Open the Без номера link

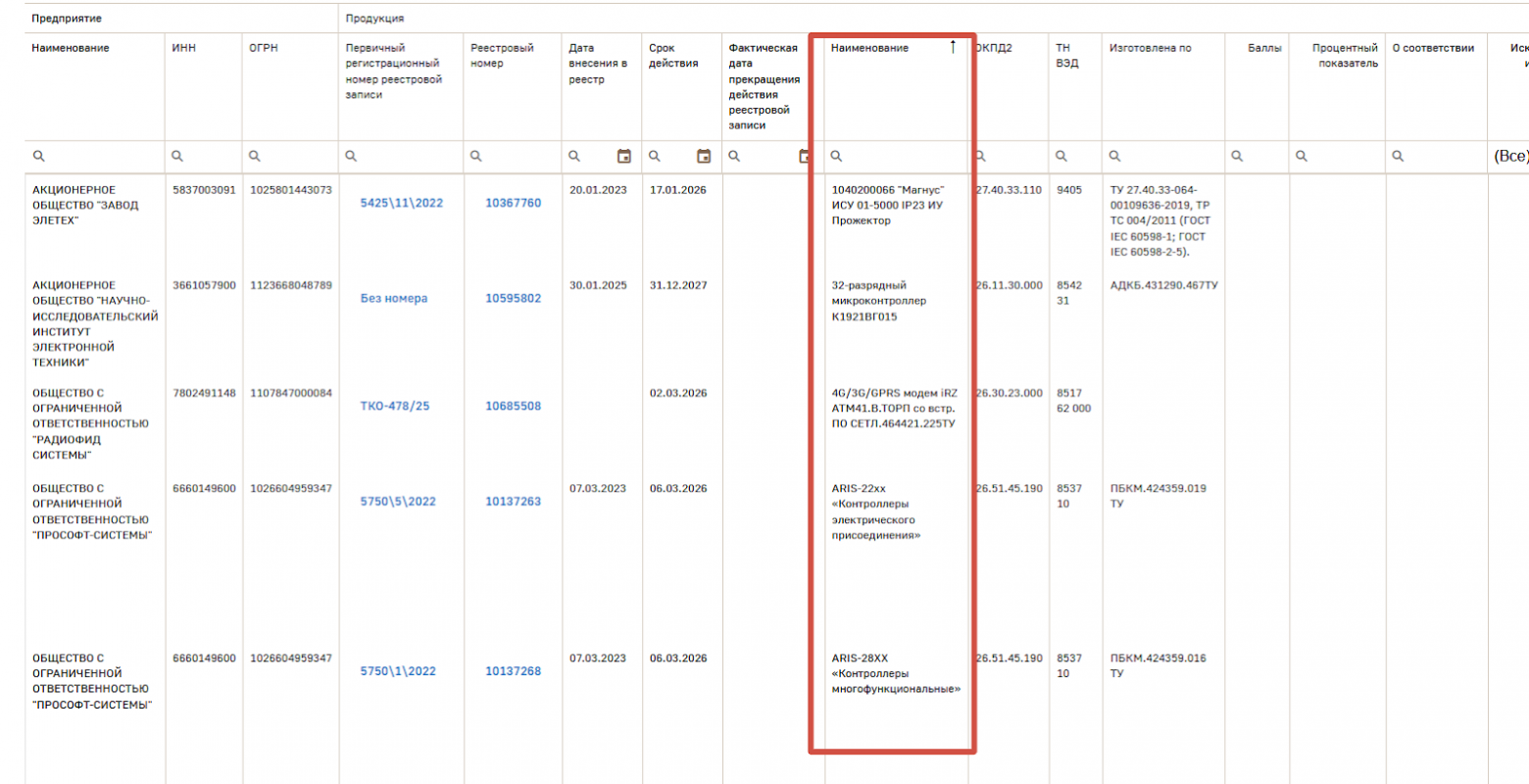(394, 298)
